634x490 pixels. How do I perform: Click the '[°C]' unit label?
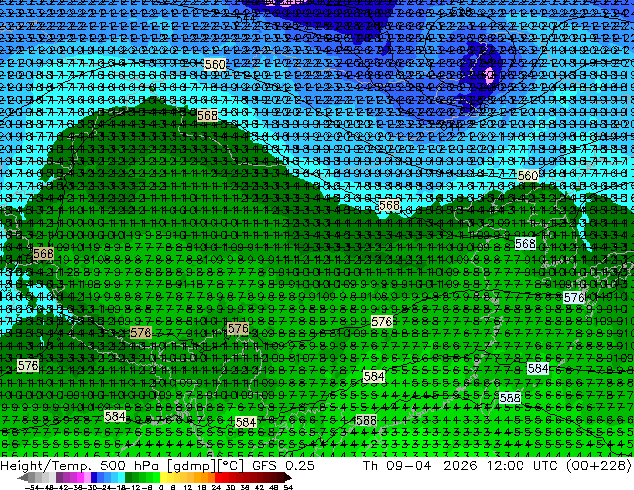pyautogui.click(x=230, y=466)
